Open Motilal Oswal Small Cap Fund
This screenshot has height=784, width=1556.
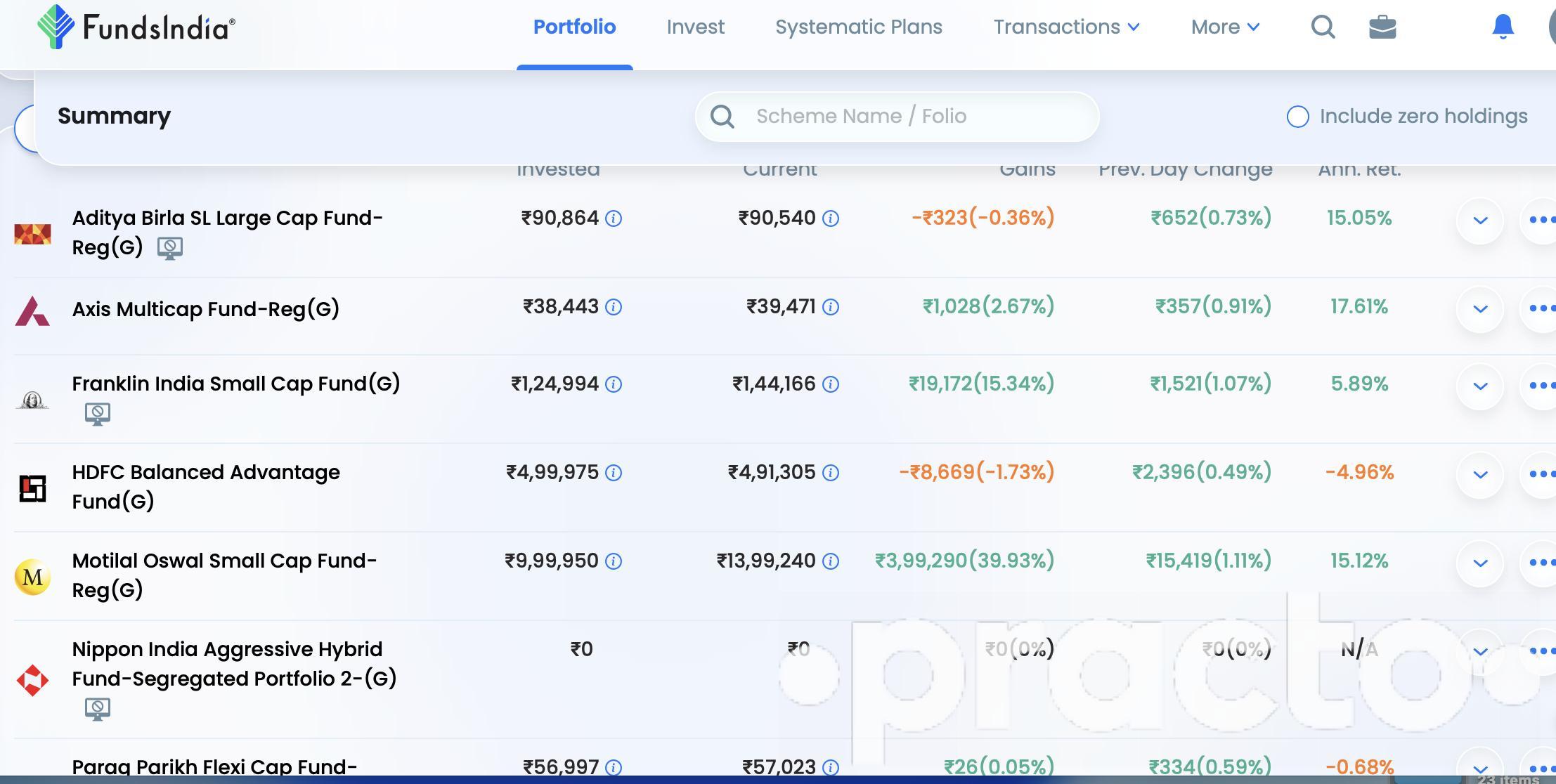coord(224,575)
